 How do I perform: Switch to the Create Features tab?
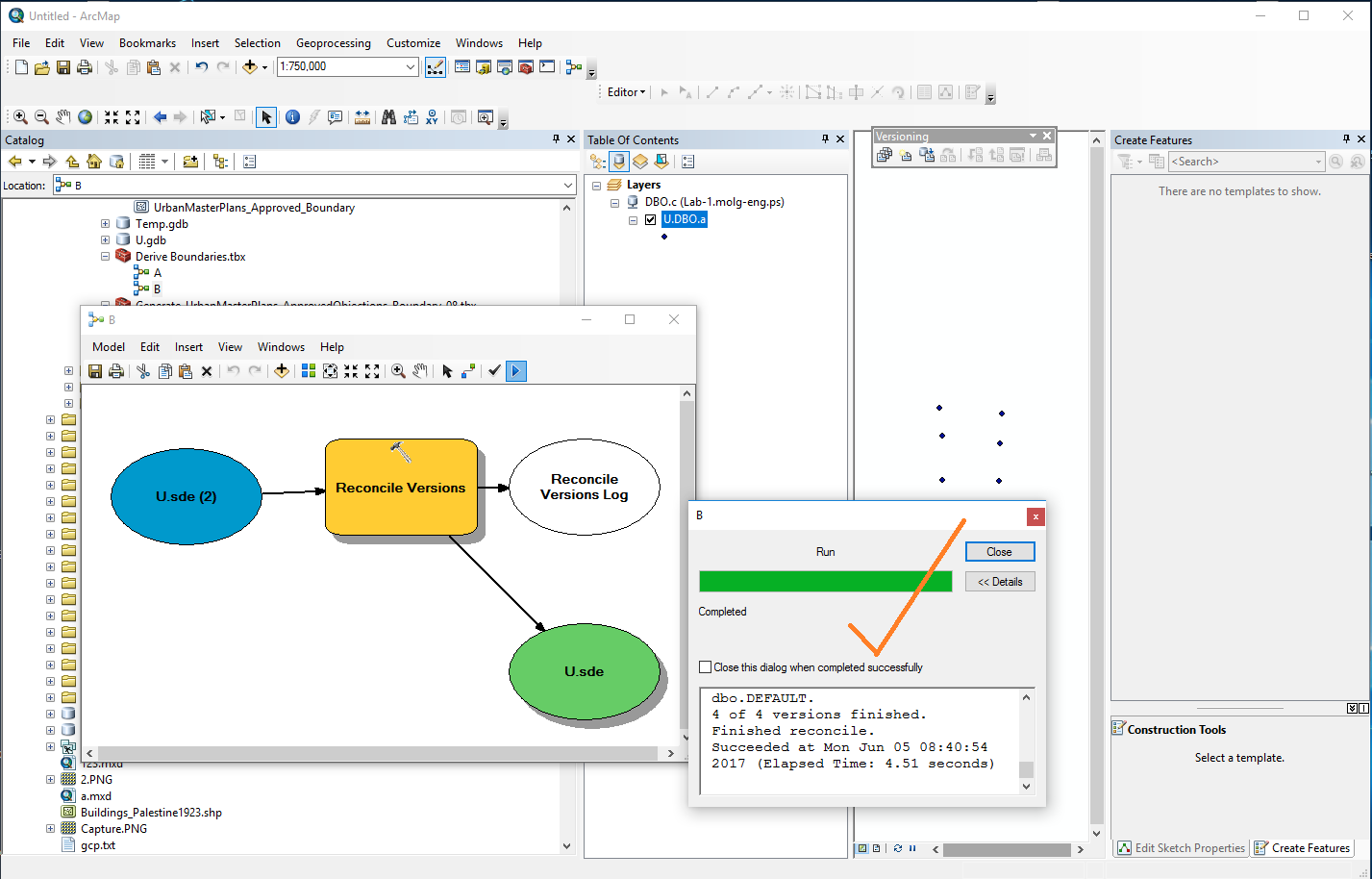[1303, 848]
